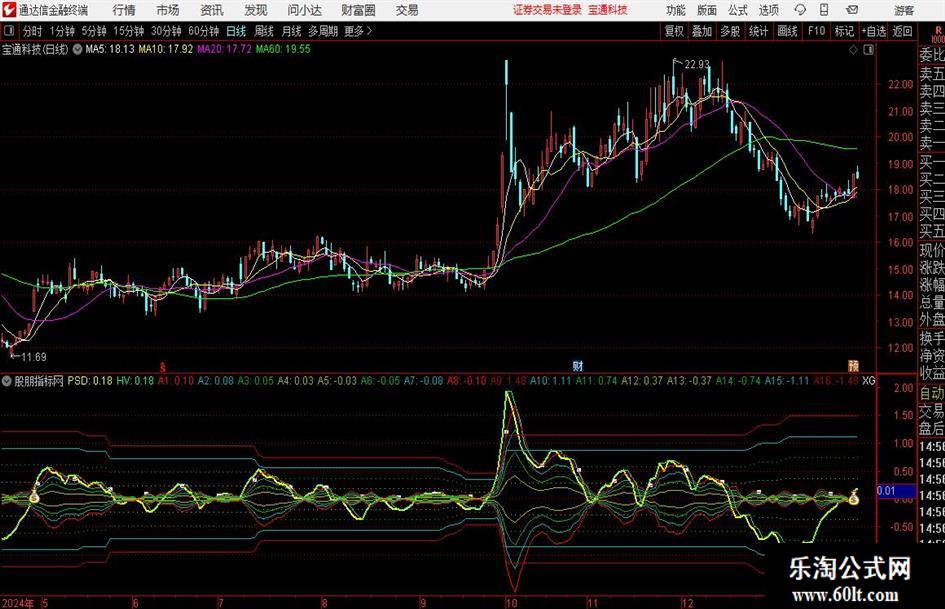The image size is (945, 609).
Task: Expand the dropdown beside 宝通科技(日线)
Action: pos(77,49)
